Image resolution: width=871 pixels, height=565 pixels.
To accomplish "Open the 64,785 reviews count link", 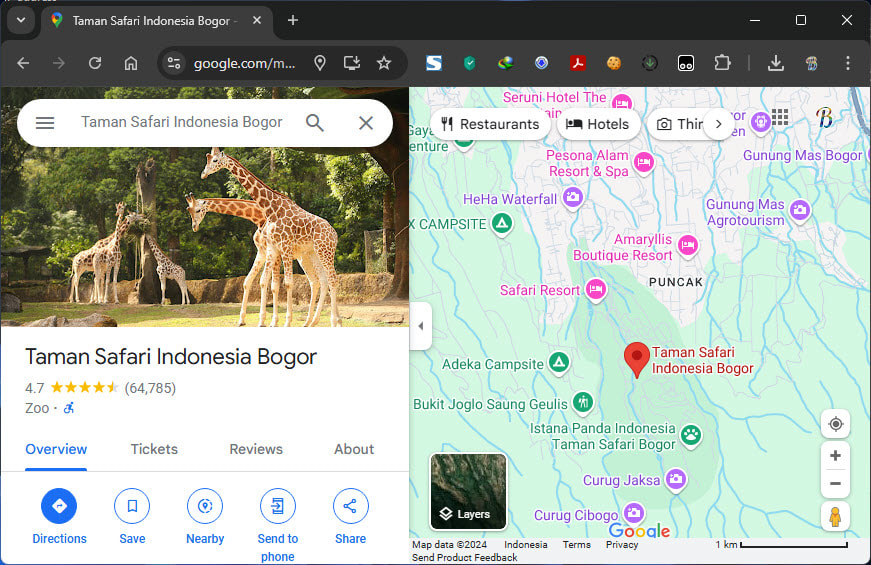I will 150,388.
